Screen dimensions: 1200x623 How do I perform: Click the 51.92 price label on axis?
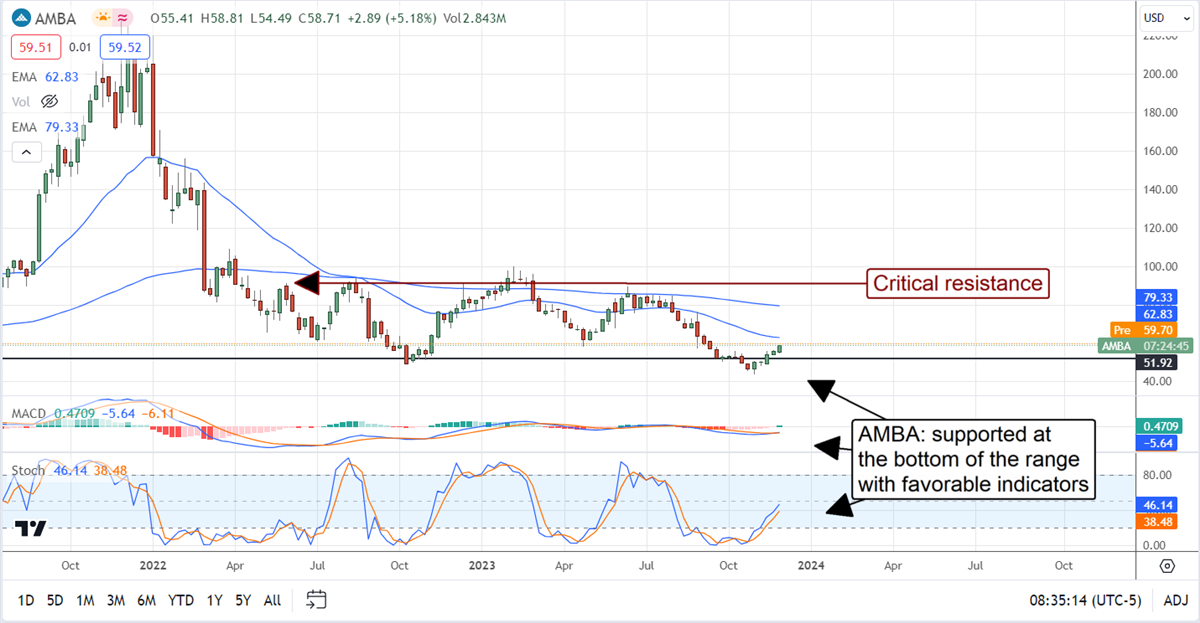pos(1160,363)
